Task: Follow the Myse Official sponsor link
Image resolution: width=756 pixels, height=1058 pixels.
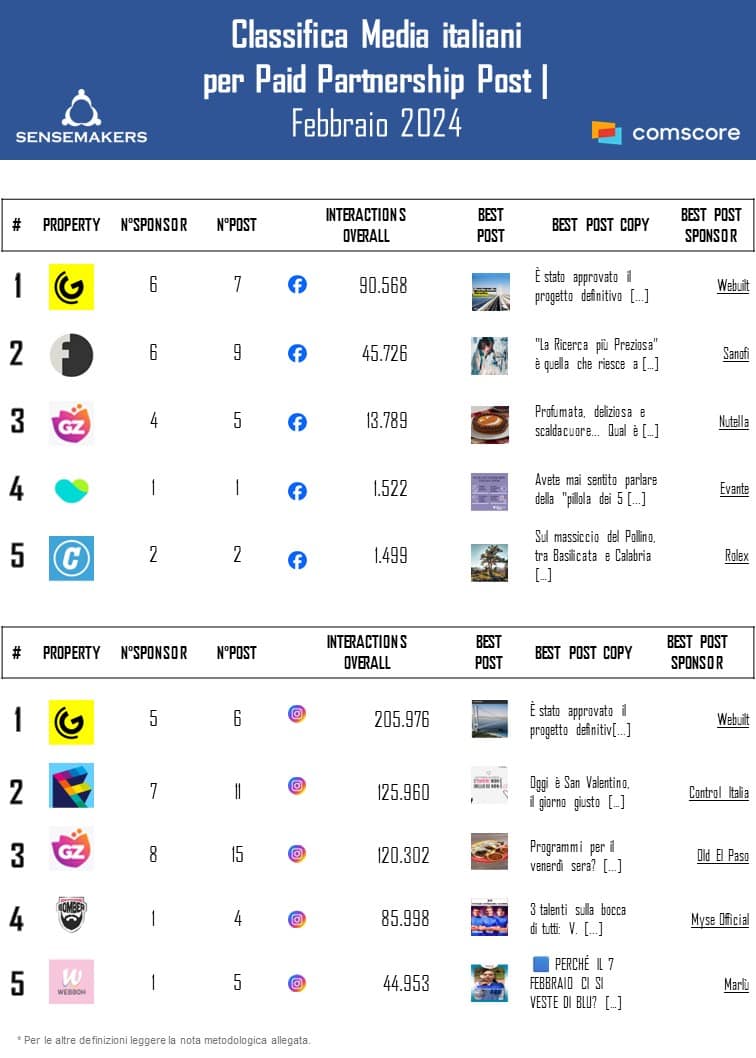Action: click(x=719, y=920)
